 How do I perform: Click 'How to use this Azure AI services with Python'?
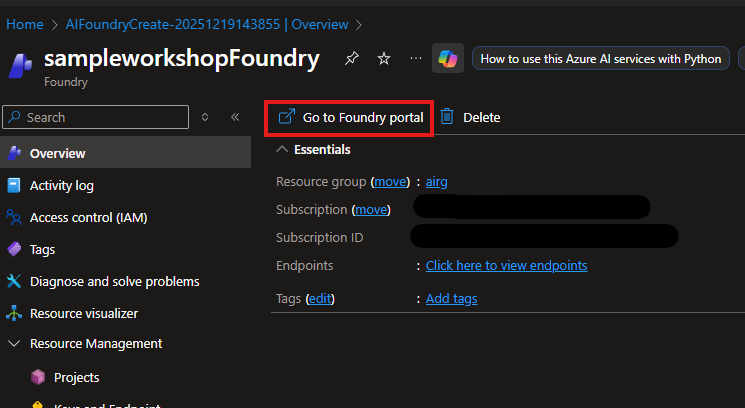tap(601, 58)
